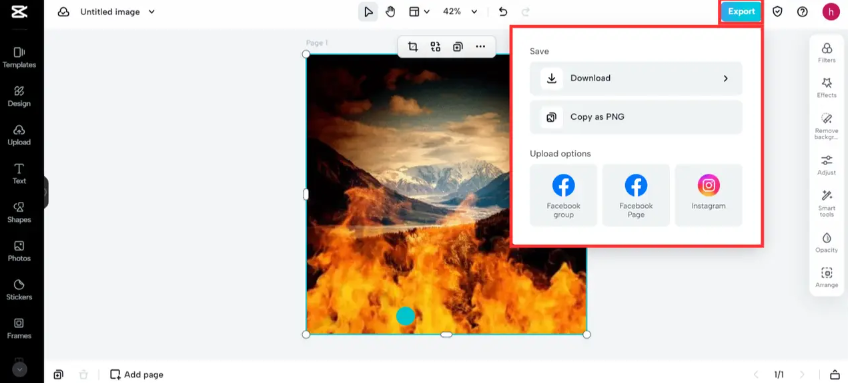This screenshot has height=383, width=848.
Task: Expand the left sidebar scroll-down chevron
Action: tap(19, 369)
